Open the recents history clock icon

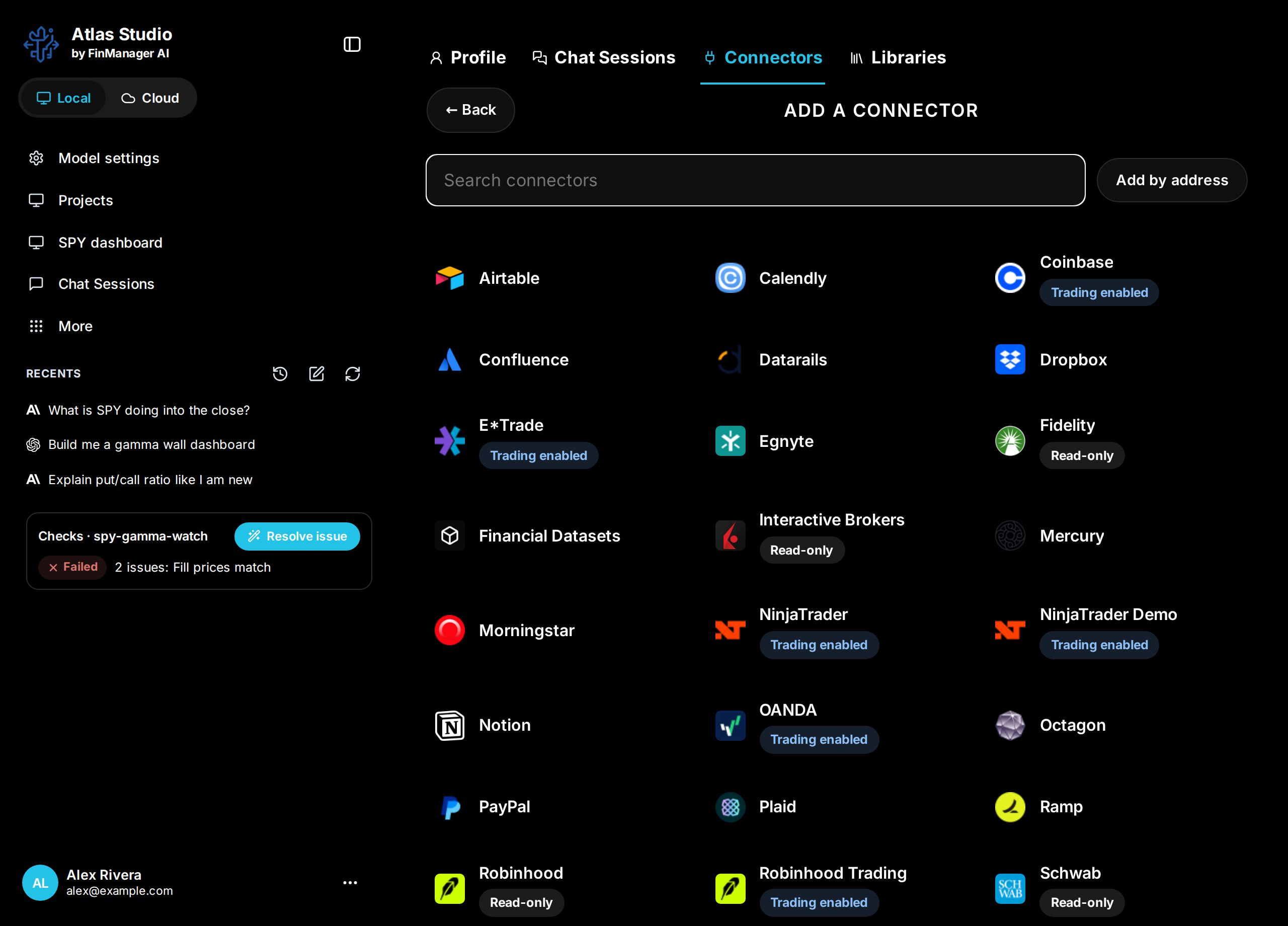pos(280,373)
